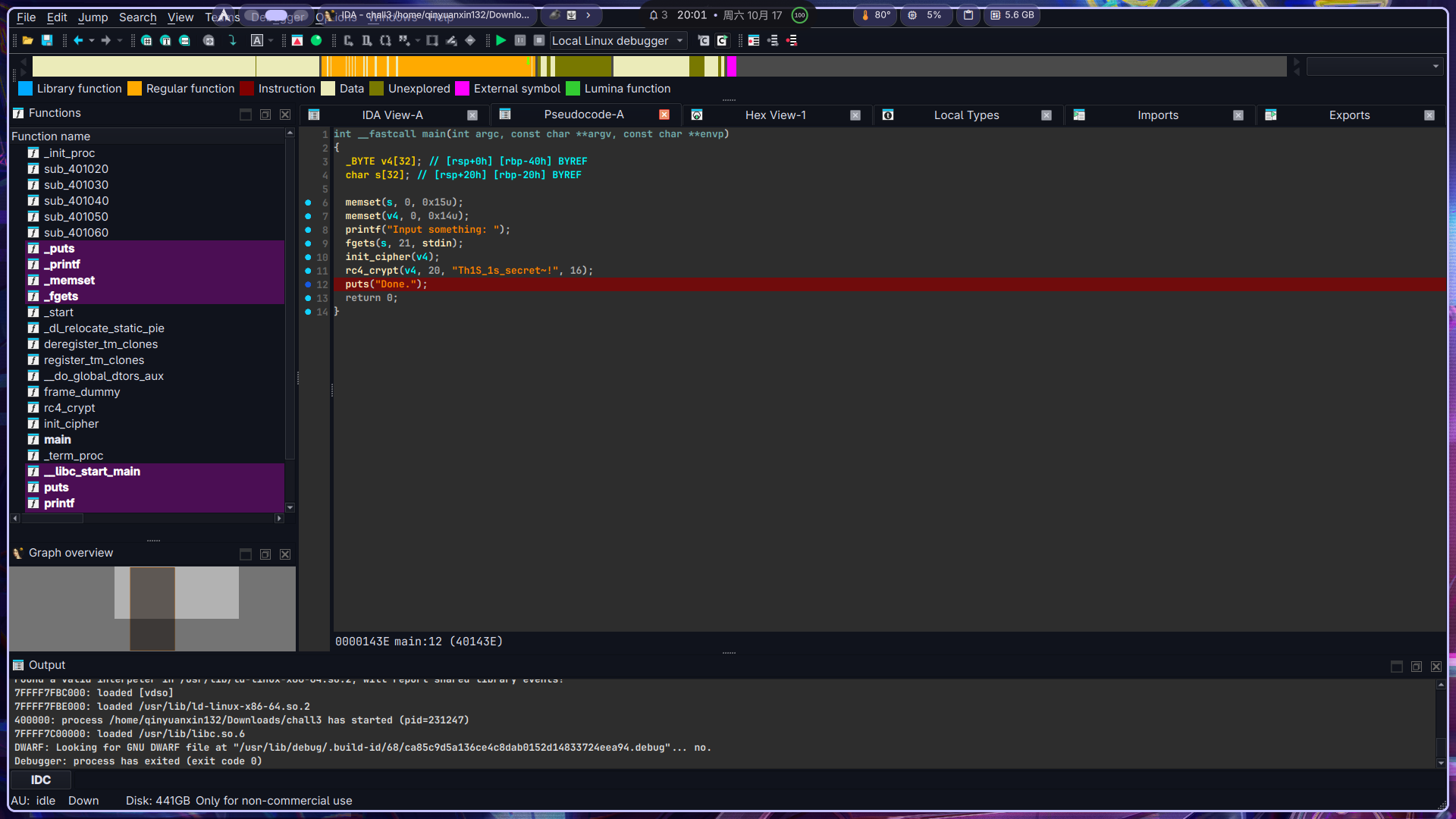Open the Search menu

coord(137,17)
